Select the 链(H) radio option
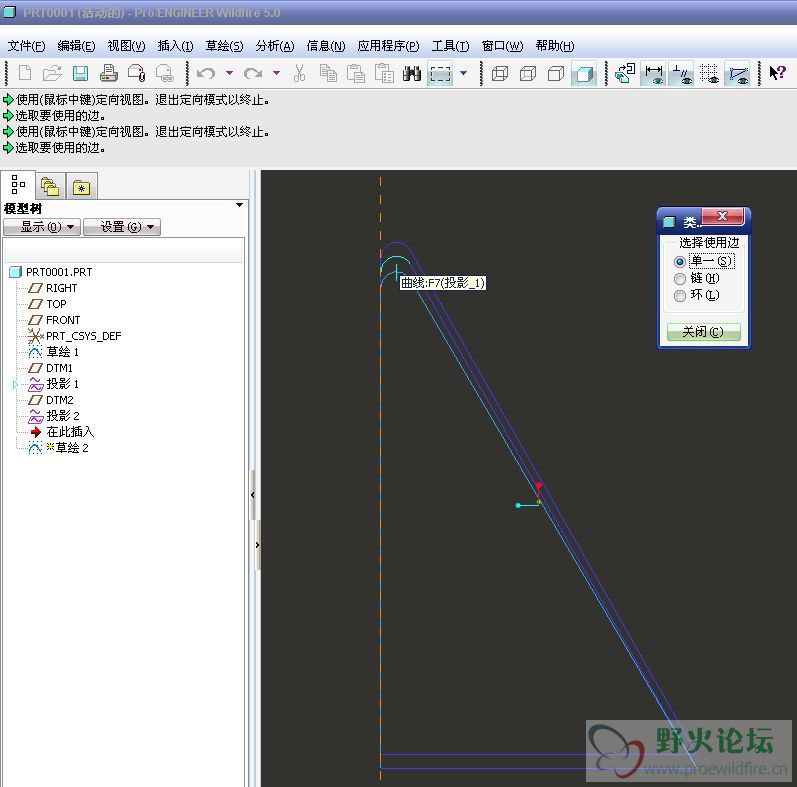This screenshot has width=797, height=787. click(680, 279)
